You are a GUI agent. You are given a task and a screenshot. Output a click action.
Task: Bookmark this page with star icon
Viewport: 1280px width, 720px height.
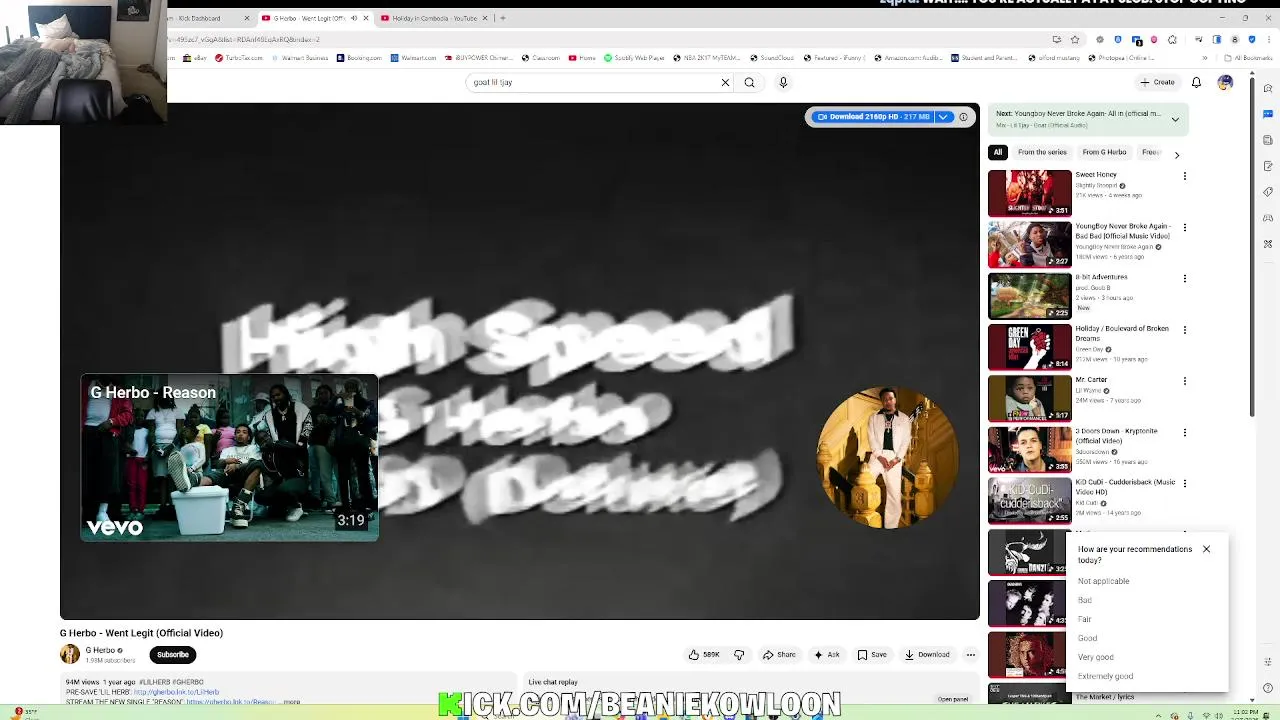pos(1075,40)
